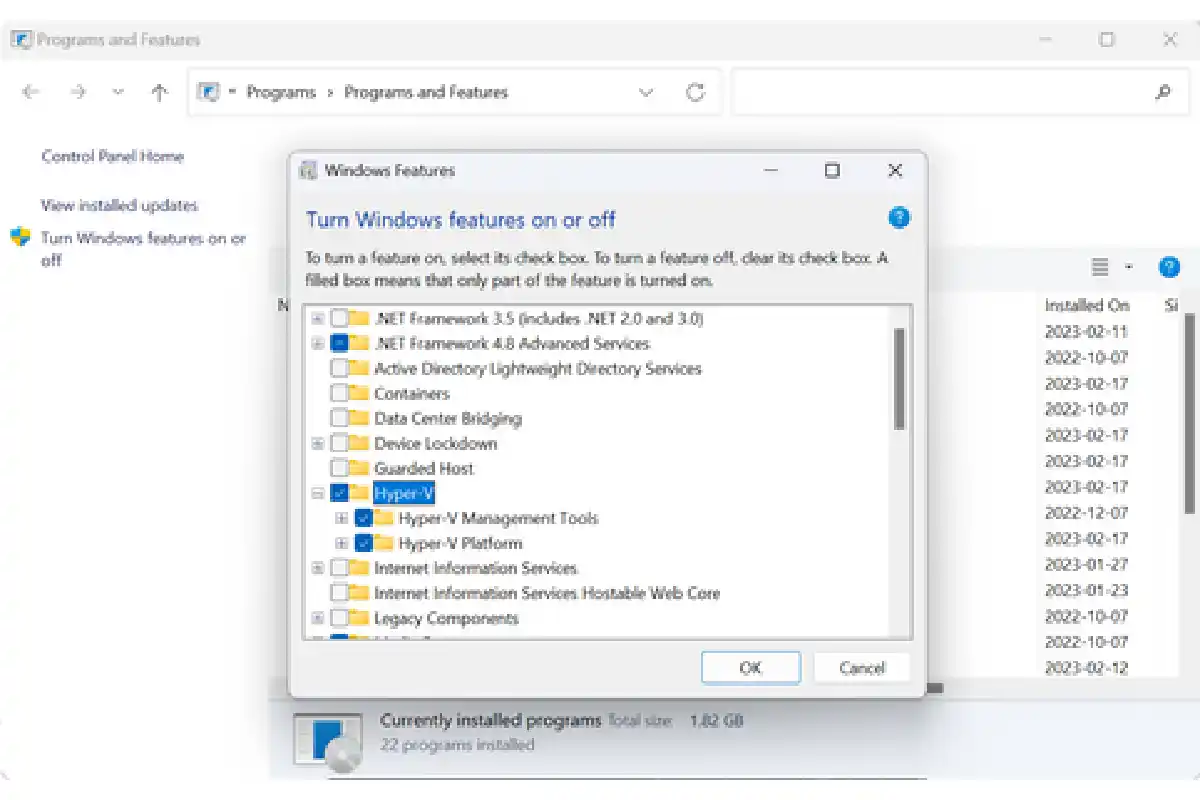The image size is (1200, 800).
Task: Click the 2023-01-27 installed date
Action: [x=1087, y=564]
